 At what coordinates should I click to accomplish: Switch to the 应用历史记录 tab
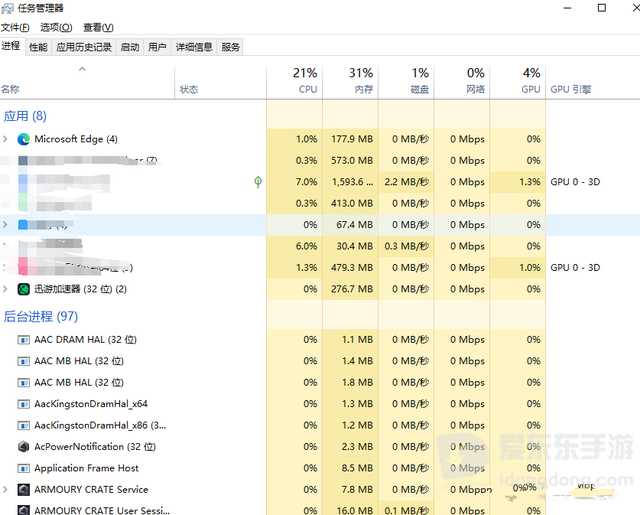(84, 47)
